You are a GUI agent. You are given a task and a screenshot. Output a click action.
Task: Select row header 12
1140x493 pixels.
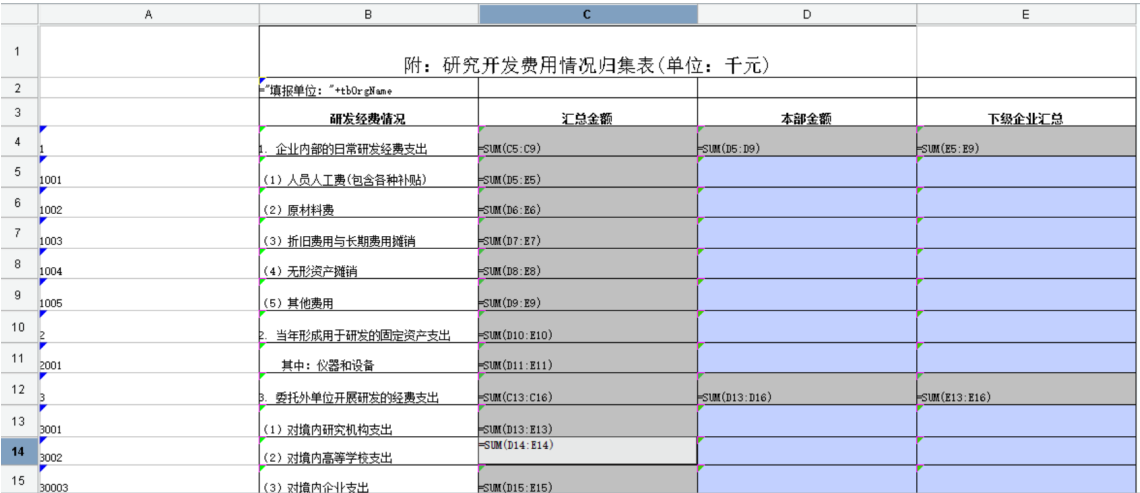click(19, 389)
